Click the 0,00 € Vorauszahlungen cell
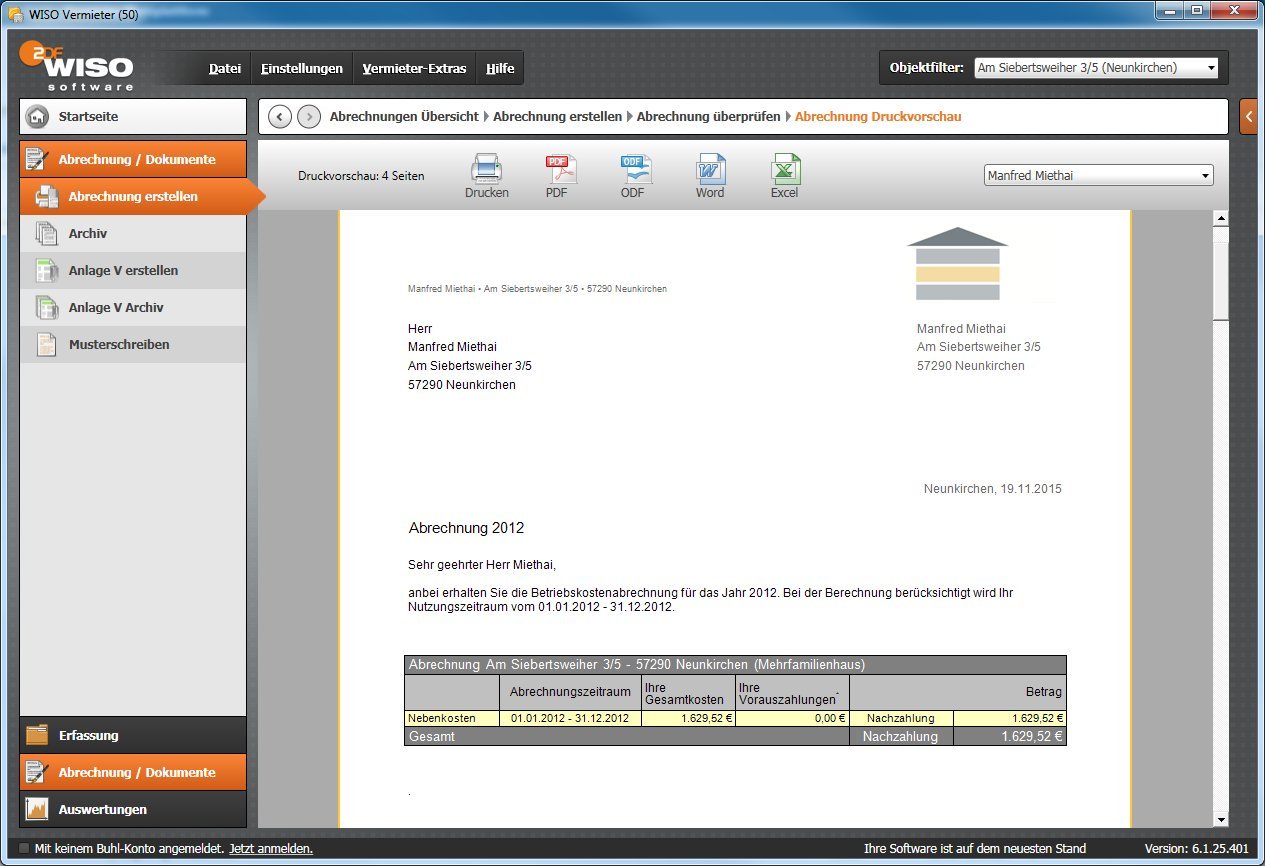The height and width of the screenshot is (866, 1265). [792, 718]
